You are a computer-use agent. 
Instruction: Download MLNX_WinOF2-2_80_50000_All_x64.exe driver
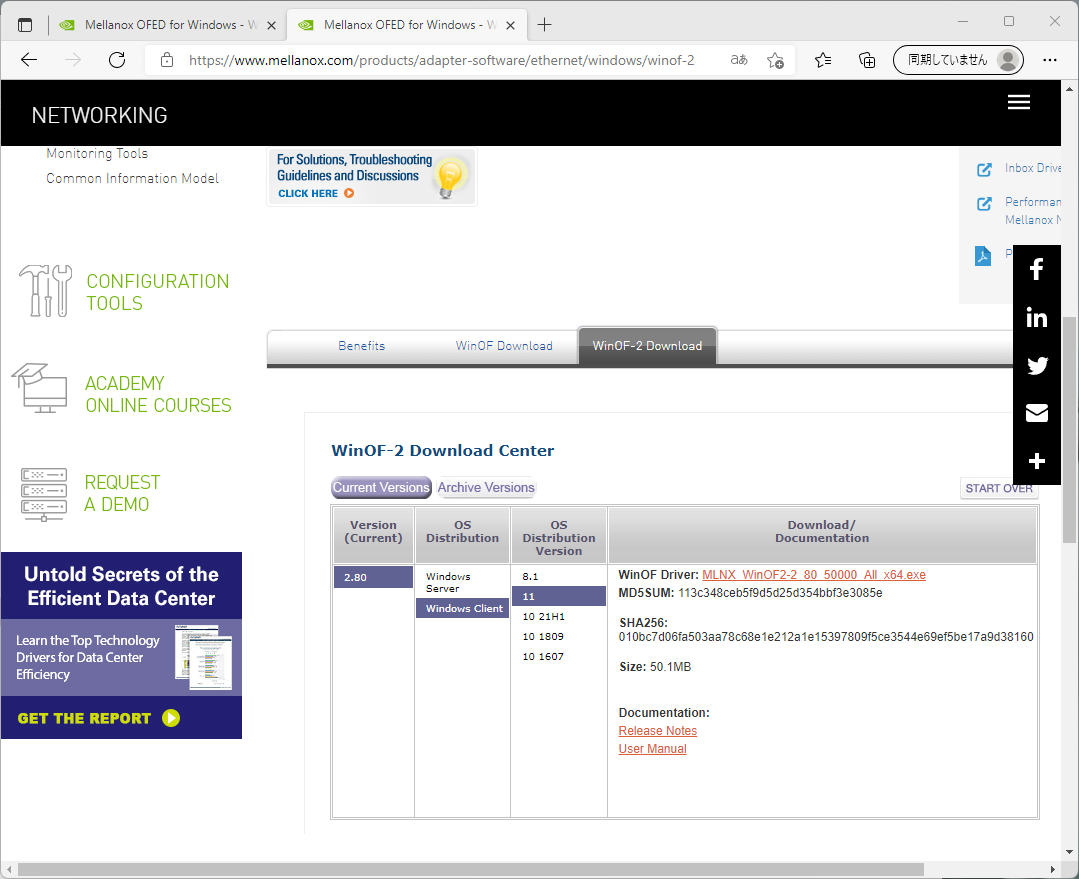click(x=813, y=575)
